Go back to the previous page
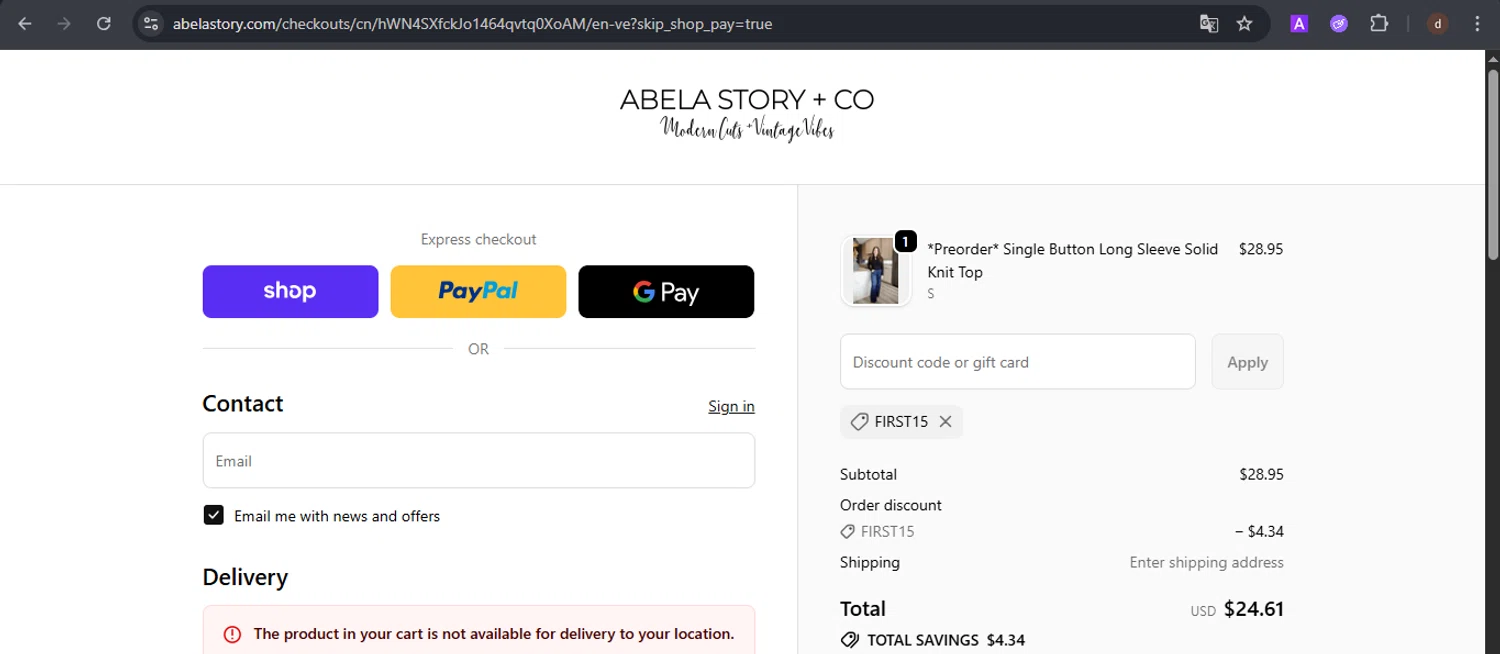 click(x=25, y=23)
